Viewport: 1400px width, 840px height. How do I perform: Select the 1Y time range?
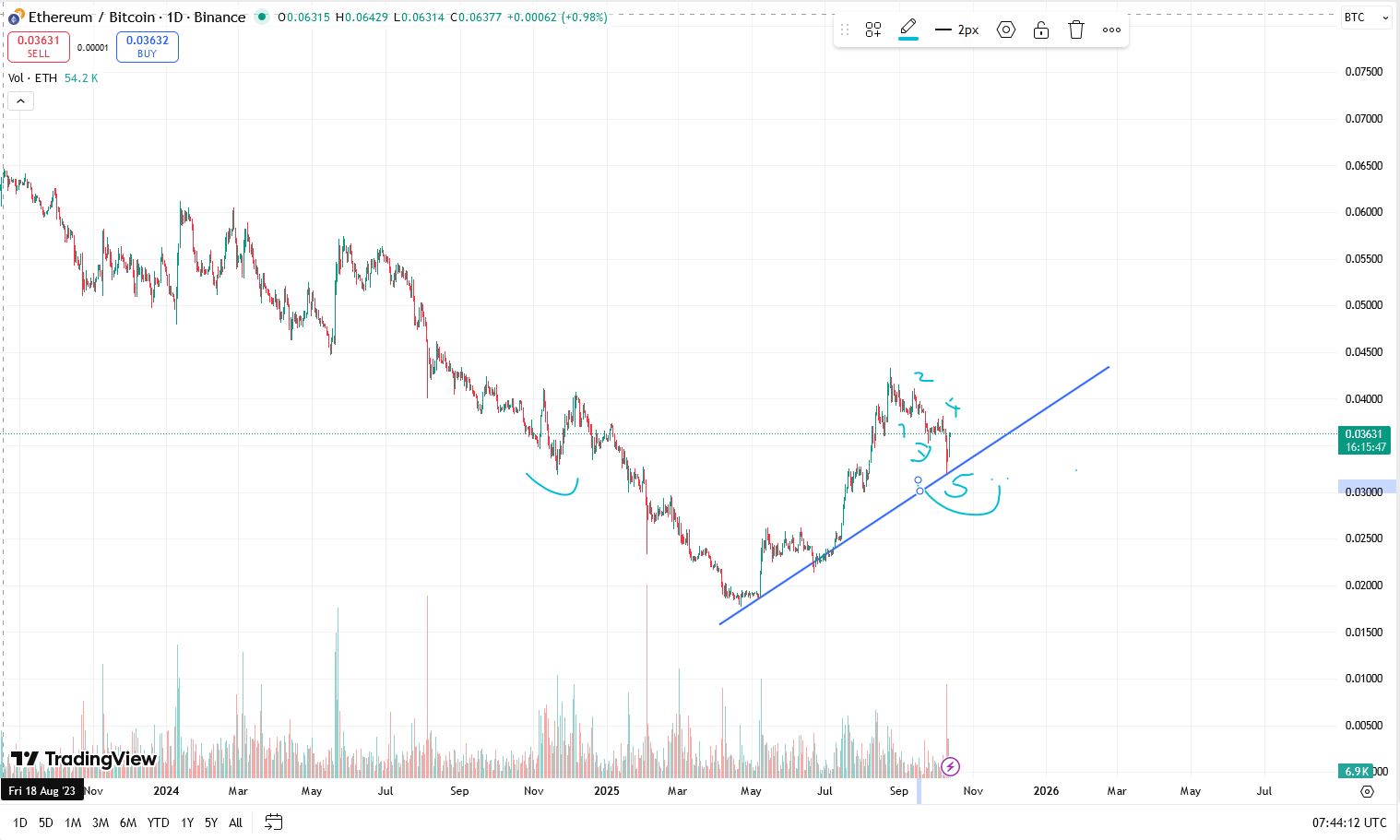[x=187, y=822]
